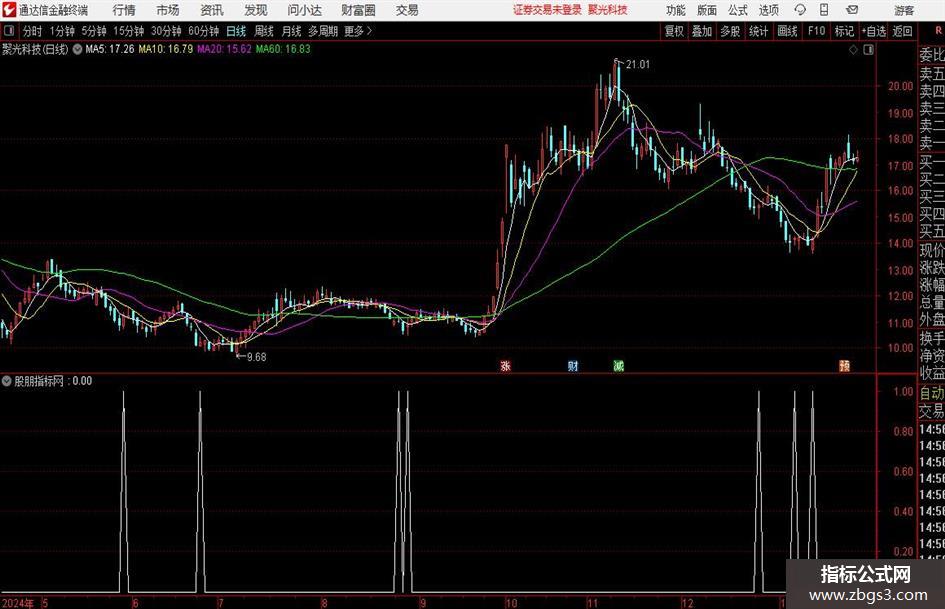Screen dimensions: 945x609
Task: Open the 市场 menu
Action: (x=168, y=10)
